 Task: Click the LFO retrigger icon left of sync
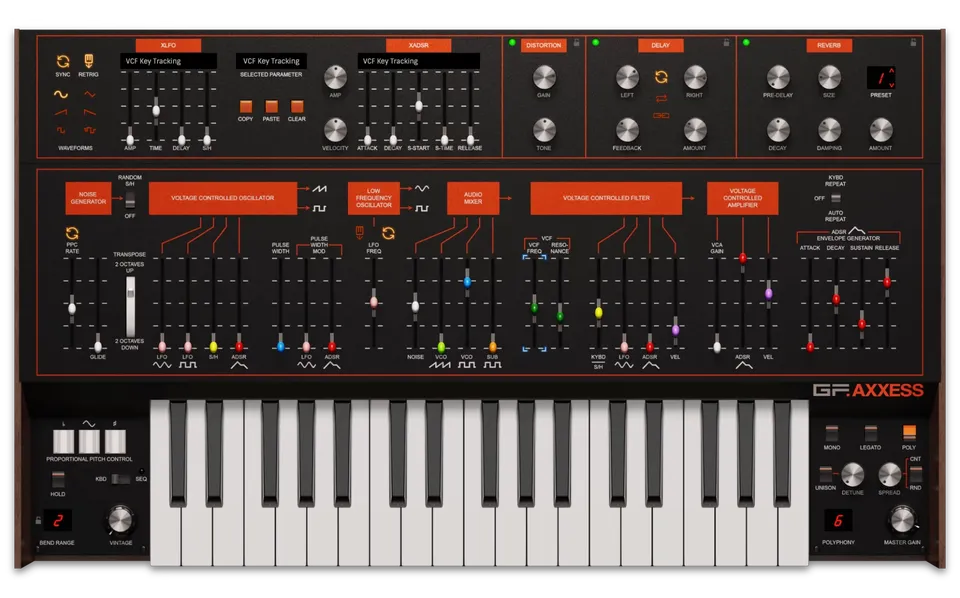pos(359,232)
